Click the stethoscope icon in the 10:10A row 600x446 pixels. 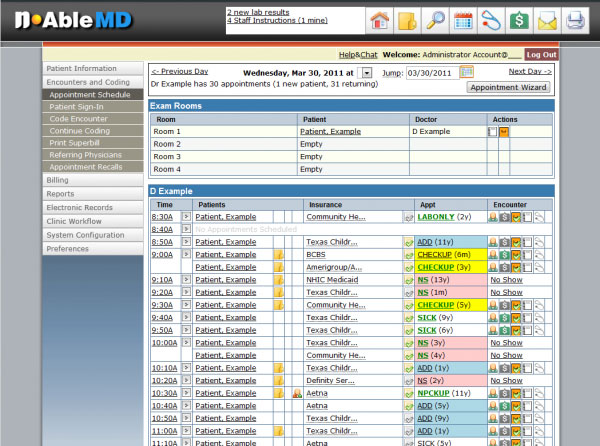pyautogui.click(x=540, y=368)
